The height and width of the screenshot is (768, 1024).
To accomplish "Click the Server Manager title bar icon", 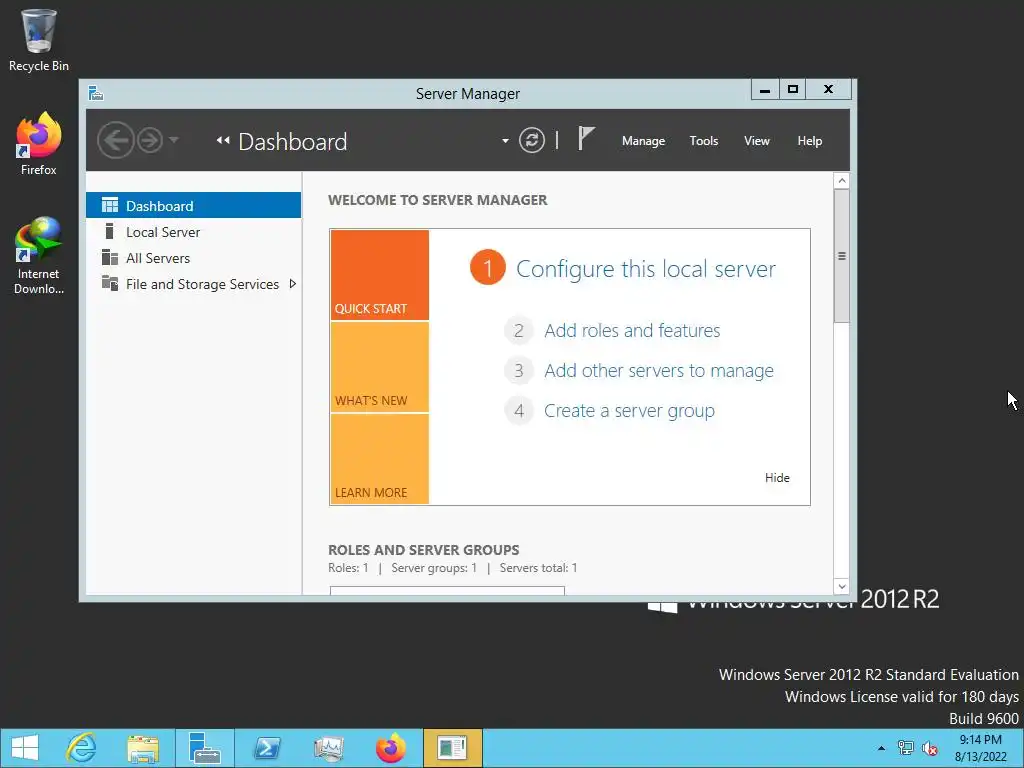I will (96, 93).
